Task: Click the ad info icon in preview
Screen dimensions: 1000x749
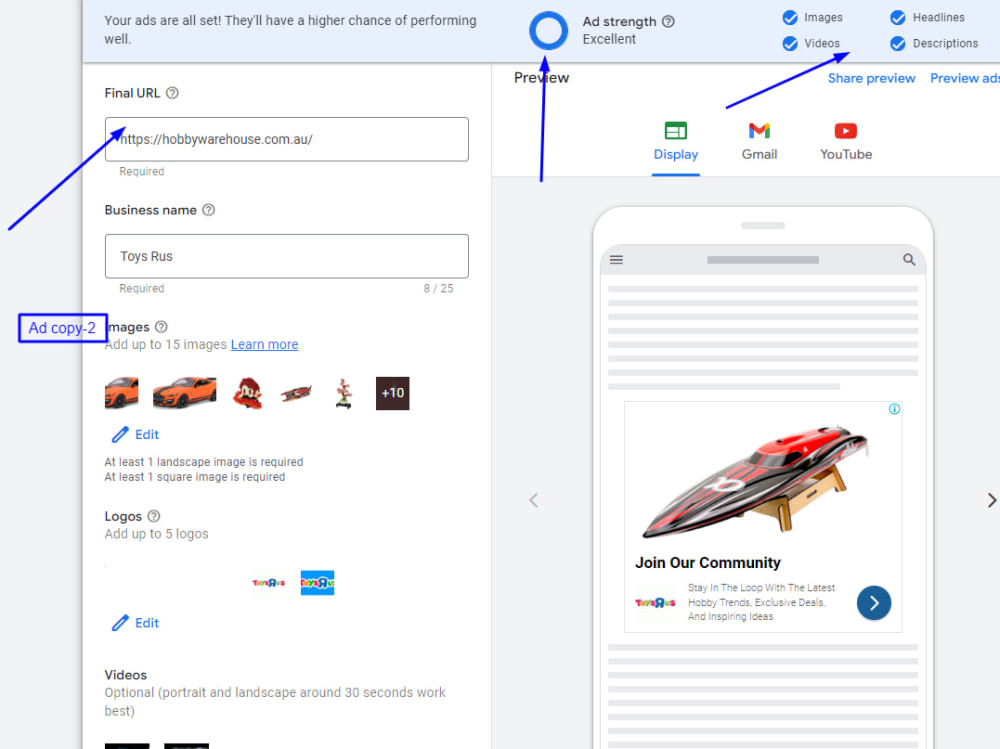Action: 894,409
